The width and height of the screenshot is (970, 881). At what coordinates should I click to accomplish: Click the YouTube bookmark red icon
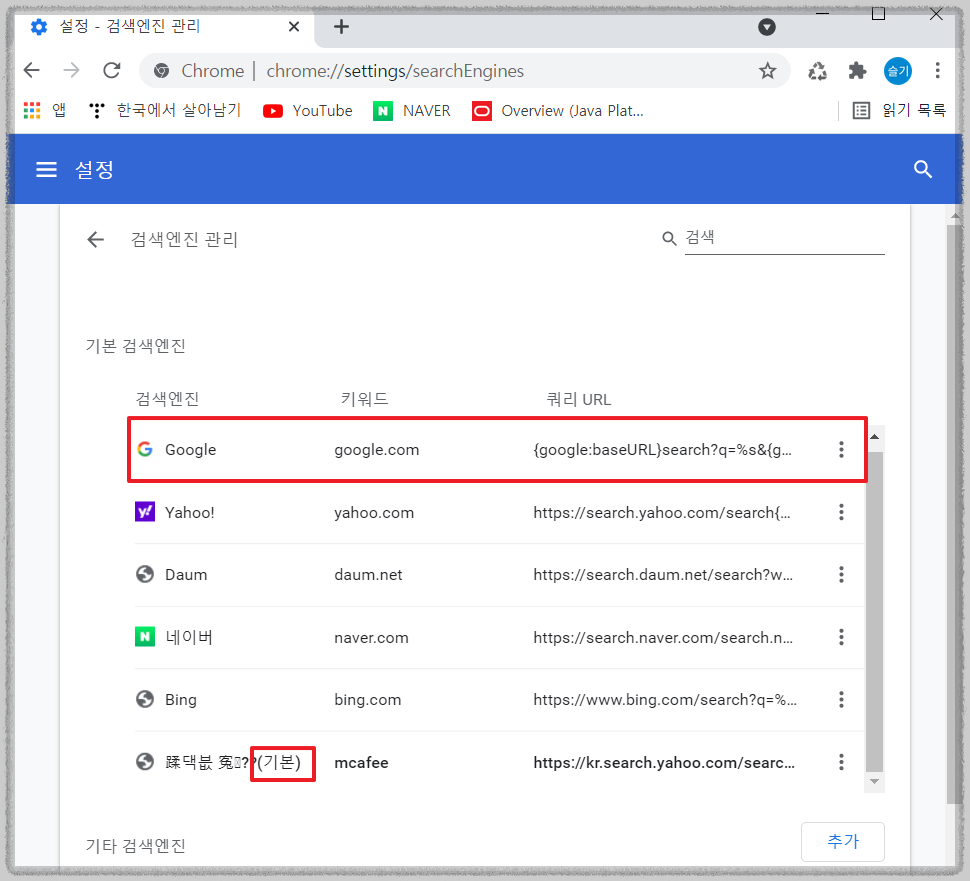coord(273,111)
